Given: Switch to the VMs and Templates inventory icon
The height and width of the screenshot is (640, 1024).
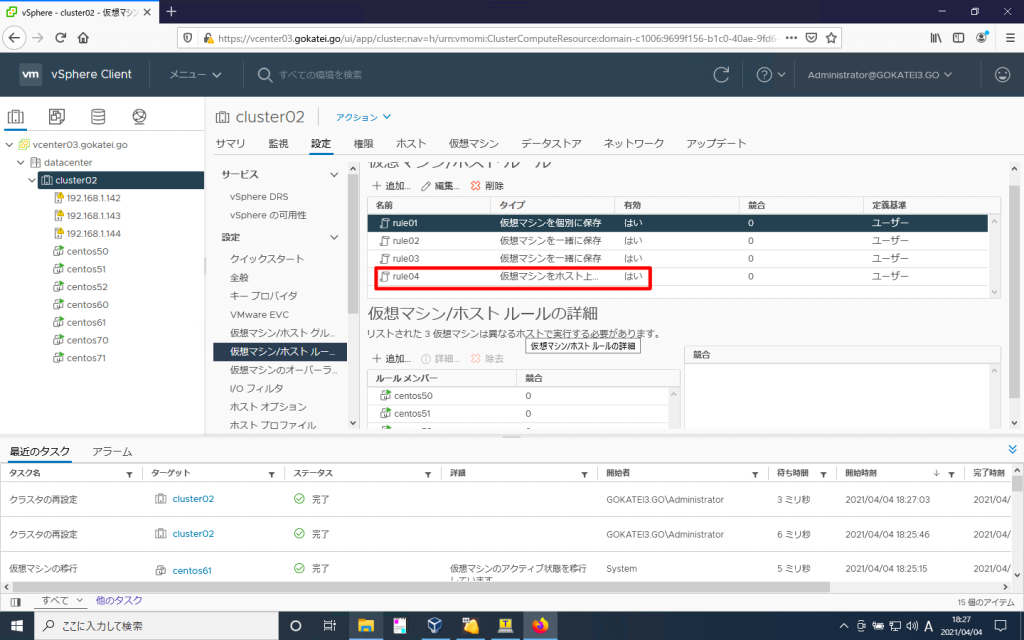Looking at the screenshot, I should point(55,116).
